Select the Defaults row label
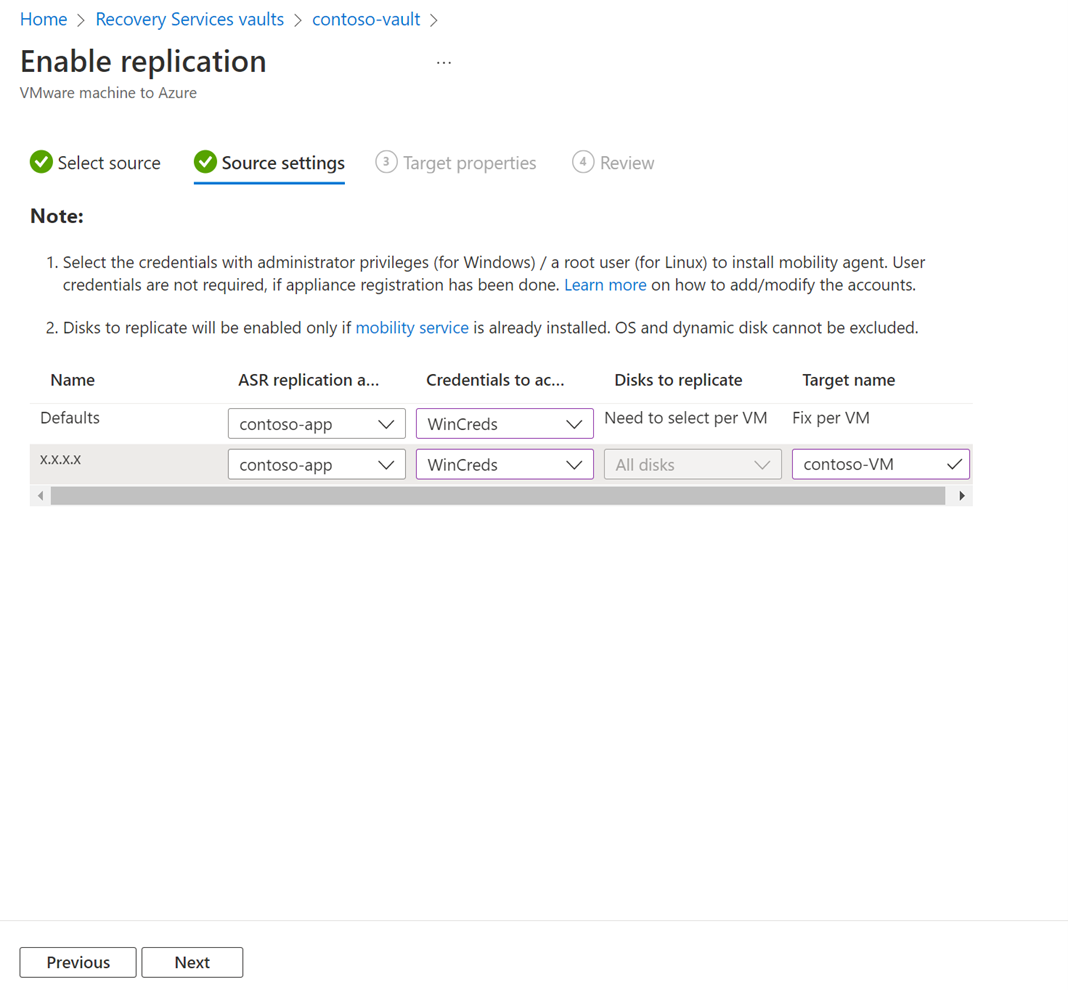 (x=69, y=418)
